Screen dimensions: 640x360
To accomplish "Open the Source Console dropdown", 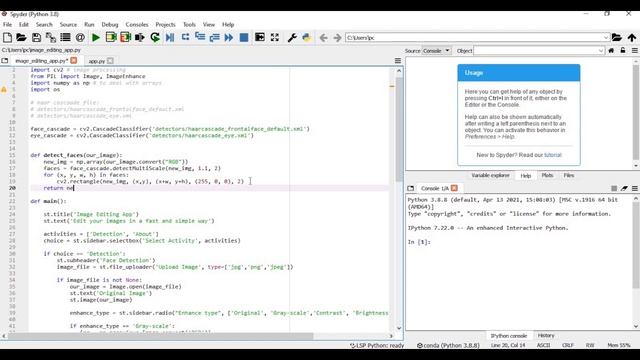I will coord(436,51).
